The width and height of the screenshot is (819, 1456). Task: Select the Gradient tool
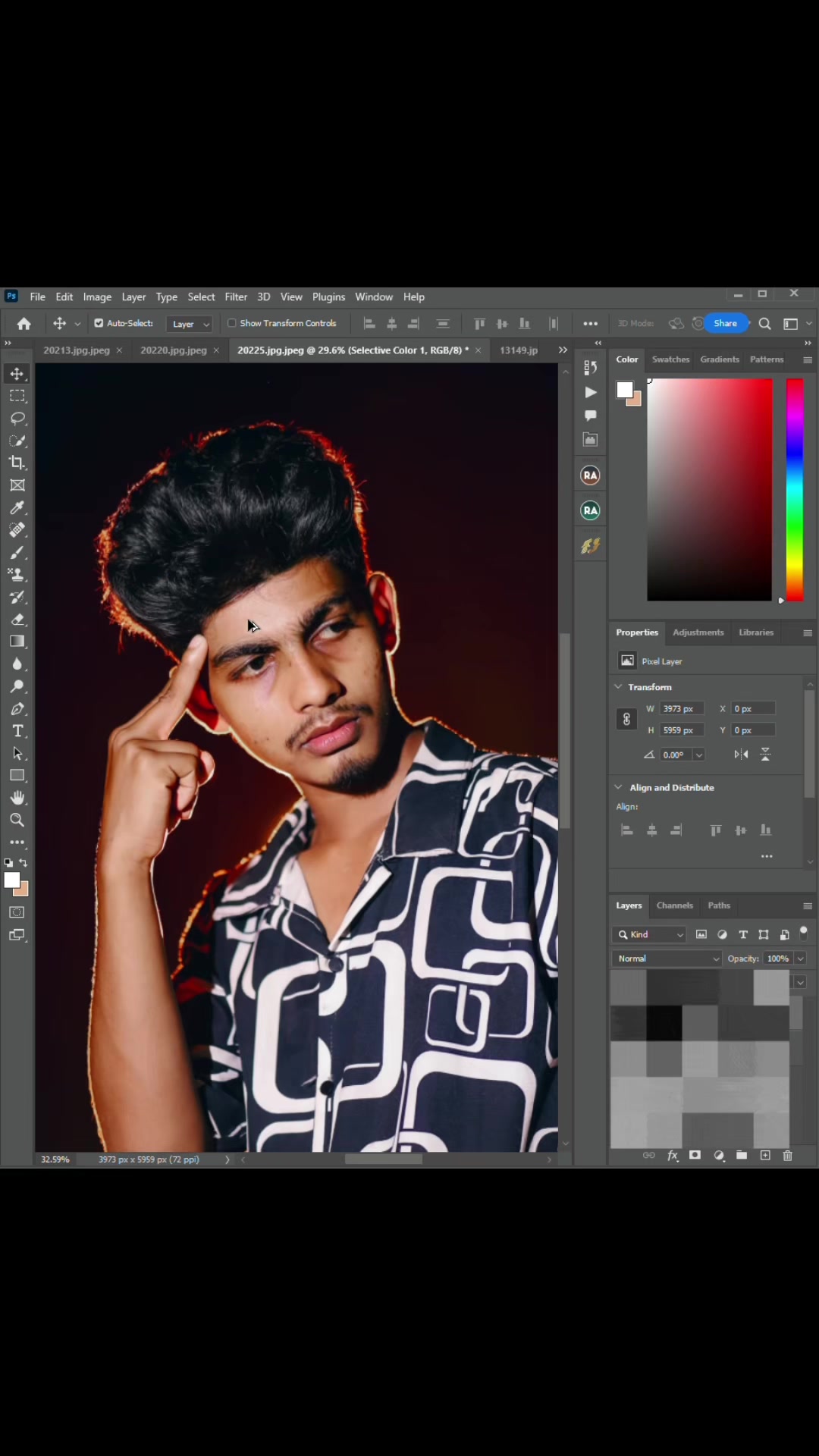coord(17,642)
